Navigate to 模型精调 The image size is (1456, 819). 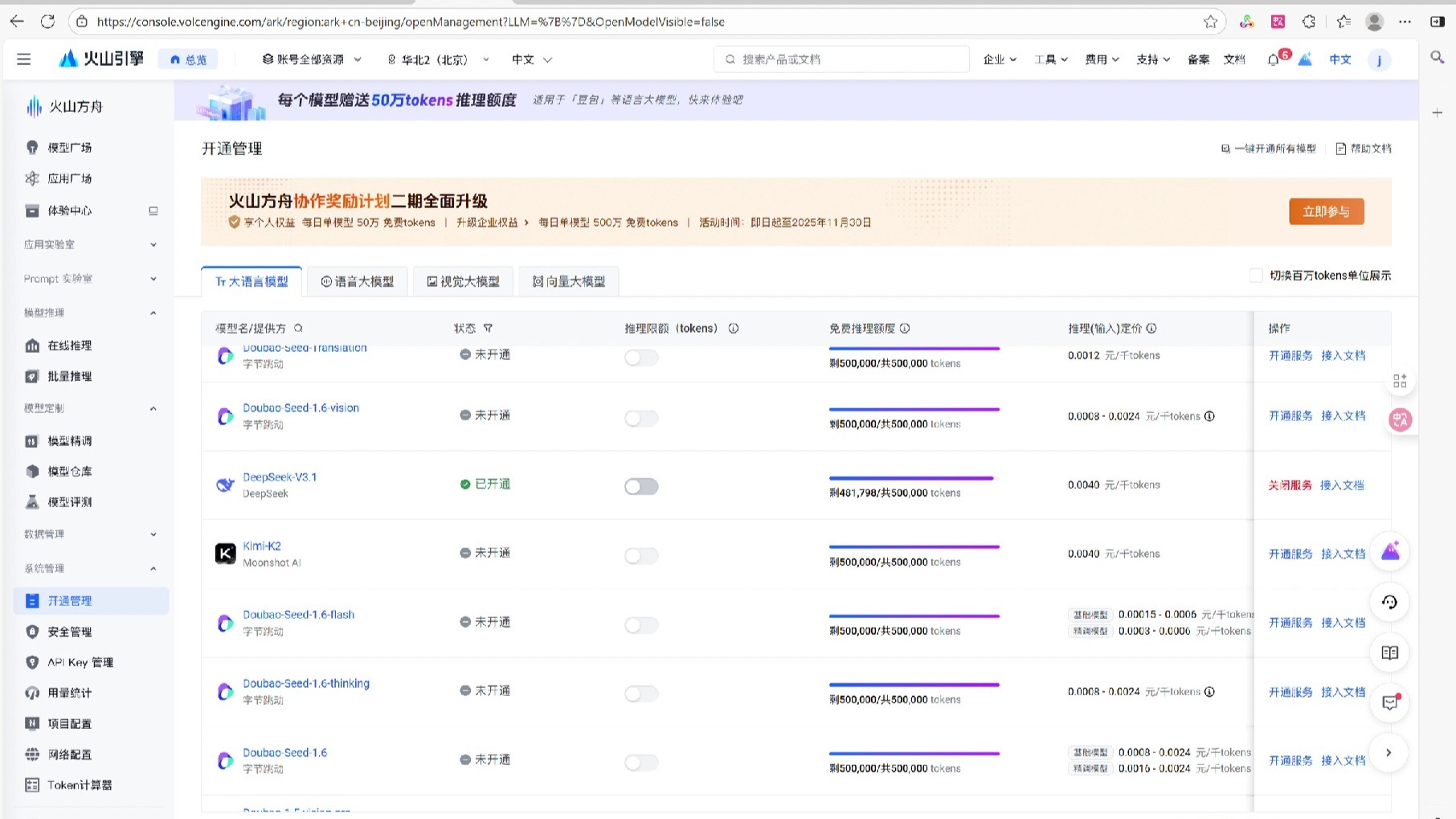tap(70, 441)
